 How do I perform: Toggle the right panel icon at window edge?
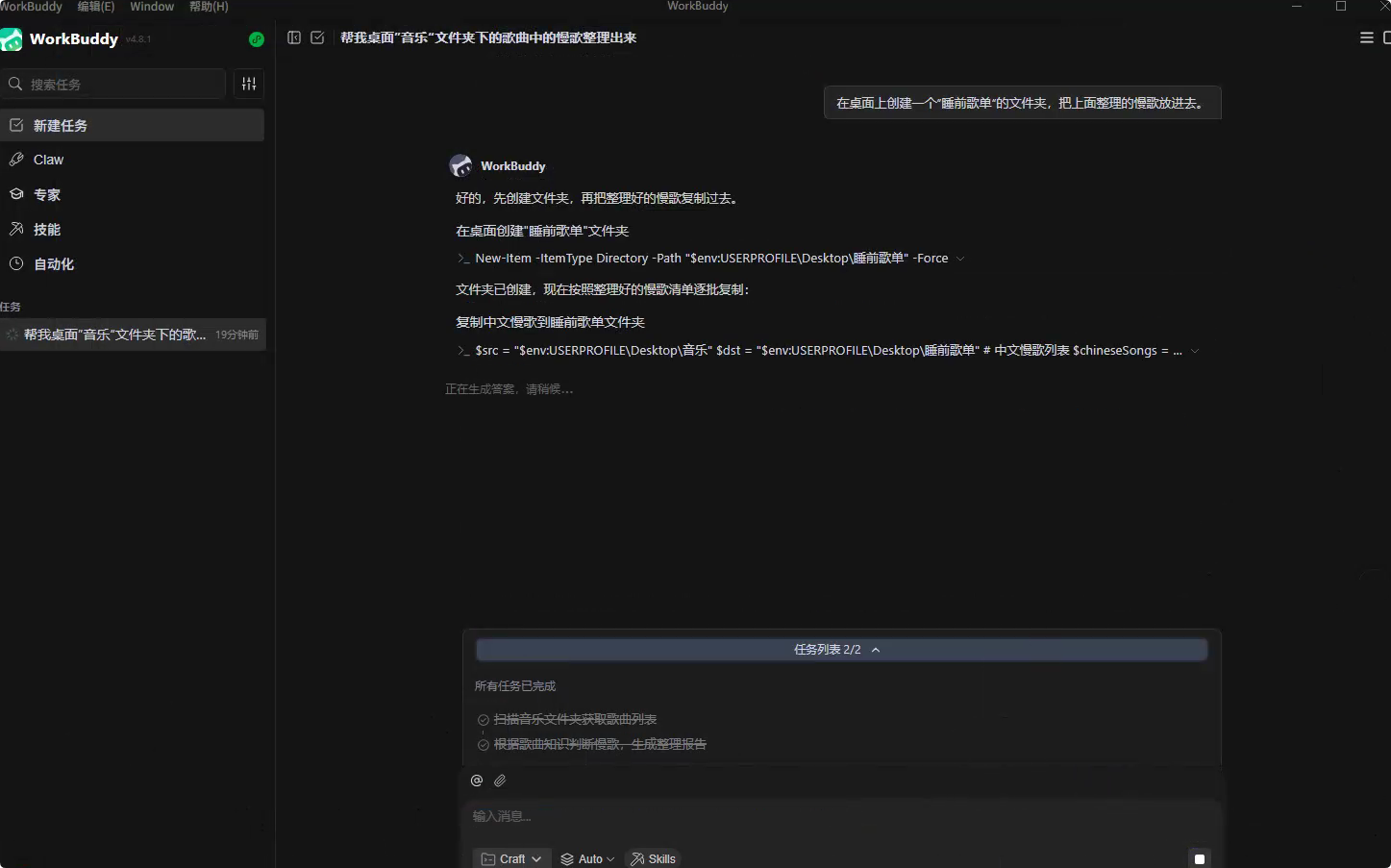tap(1386, 37)
